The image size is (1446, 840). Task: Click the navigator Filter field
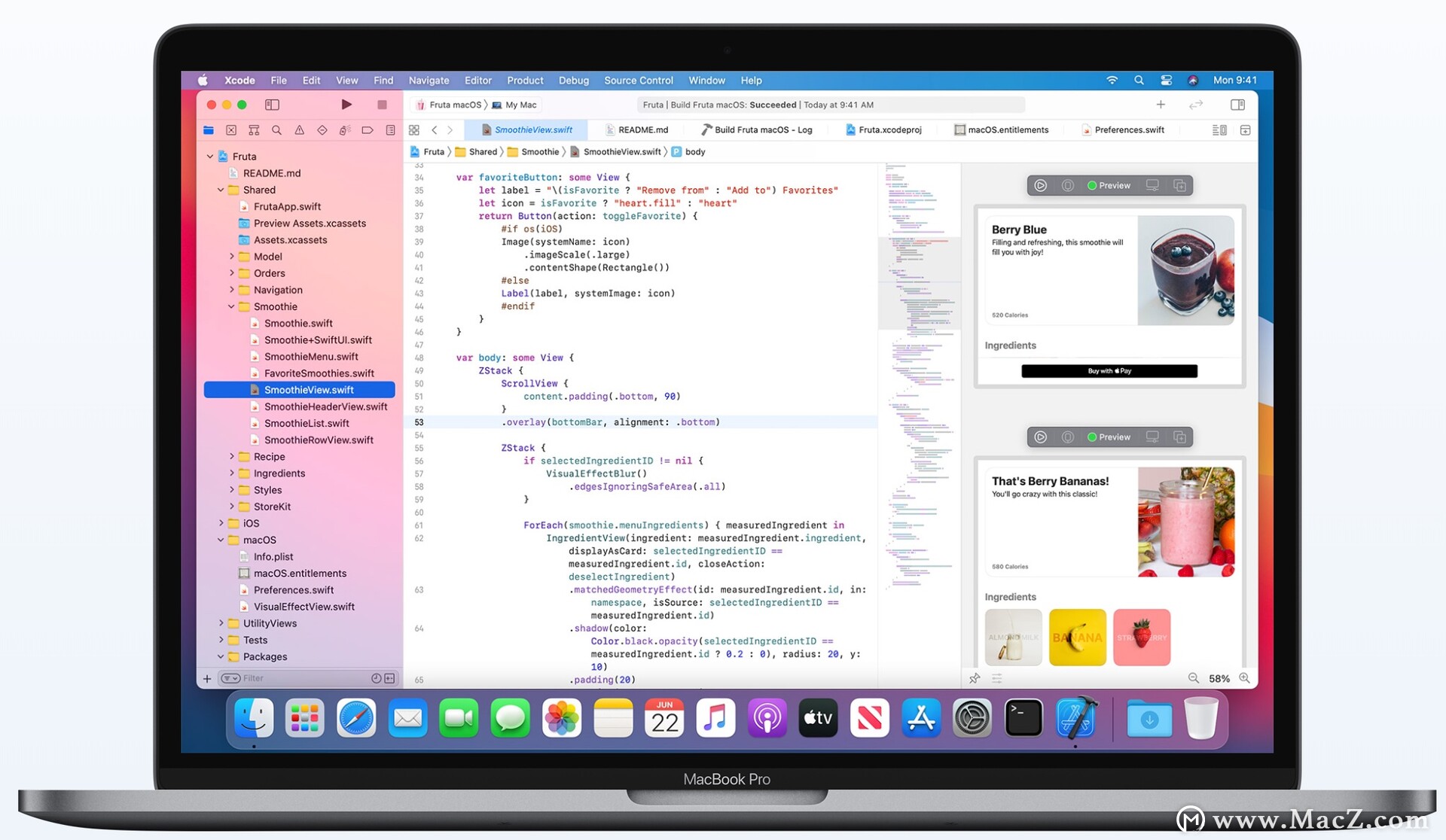click(x=301, y=678)
